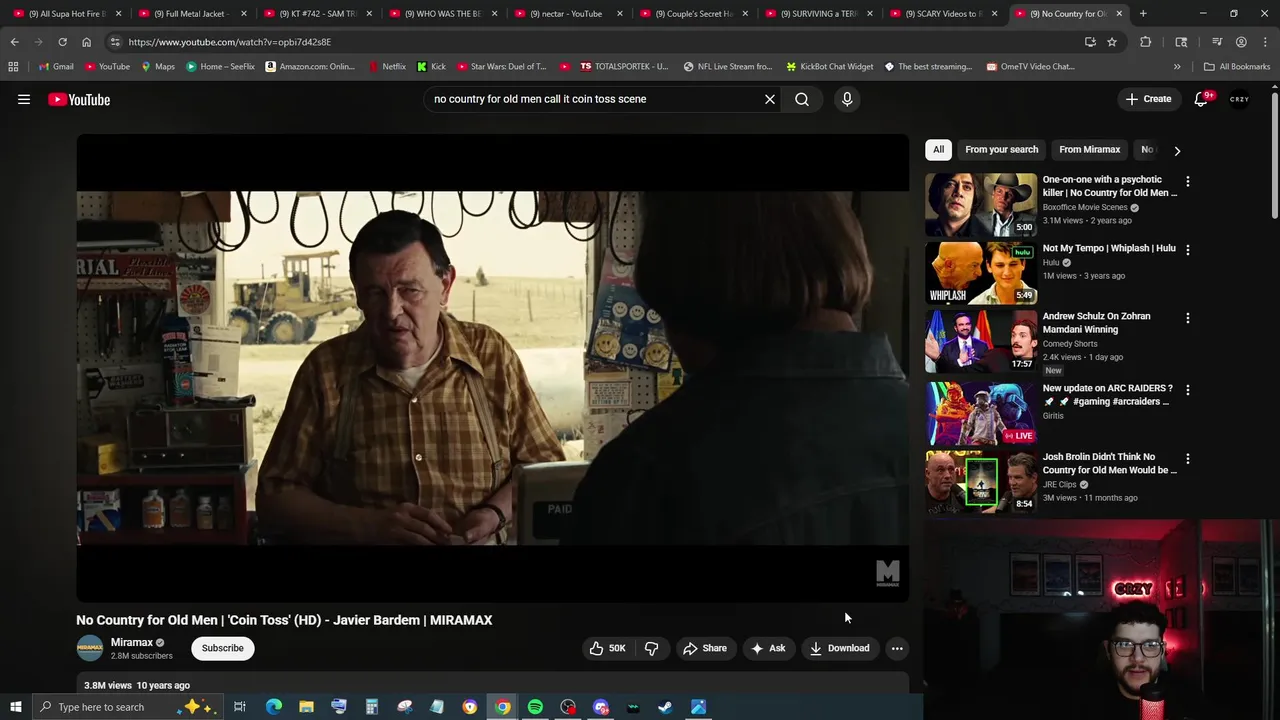Open the All Bookmarks folder

[x=1237, y=67]
